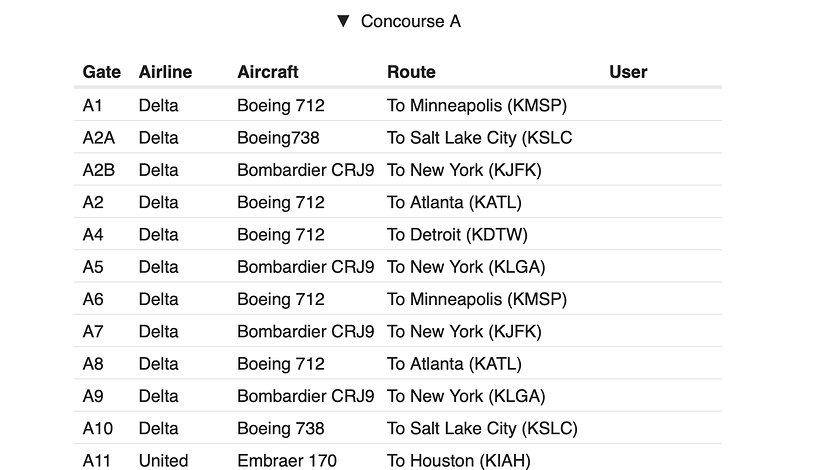
Task: Collapse the Concourse A disclosure triangle
Action: (x=343, y=21)
